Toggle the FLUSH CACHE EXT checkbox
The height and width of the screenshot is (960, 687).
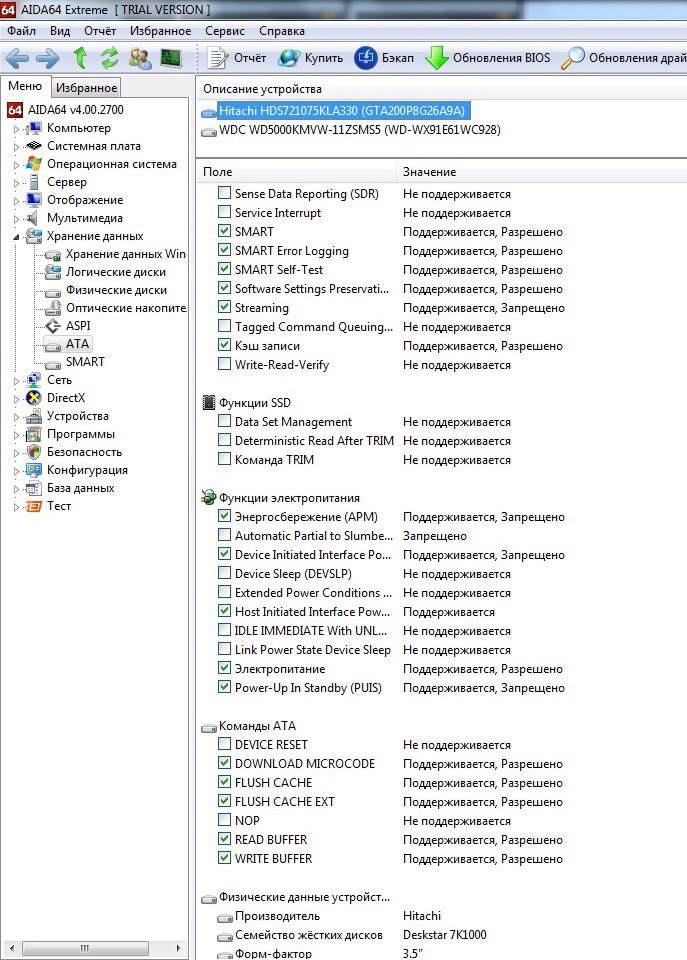click(x=225, y=801)
